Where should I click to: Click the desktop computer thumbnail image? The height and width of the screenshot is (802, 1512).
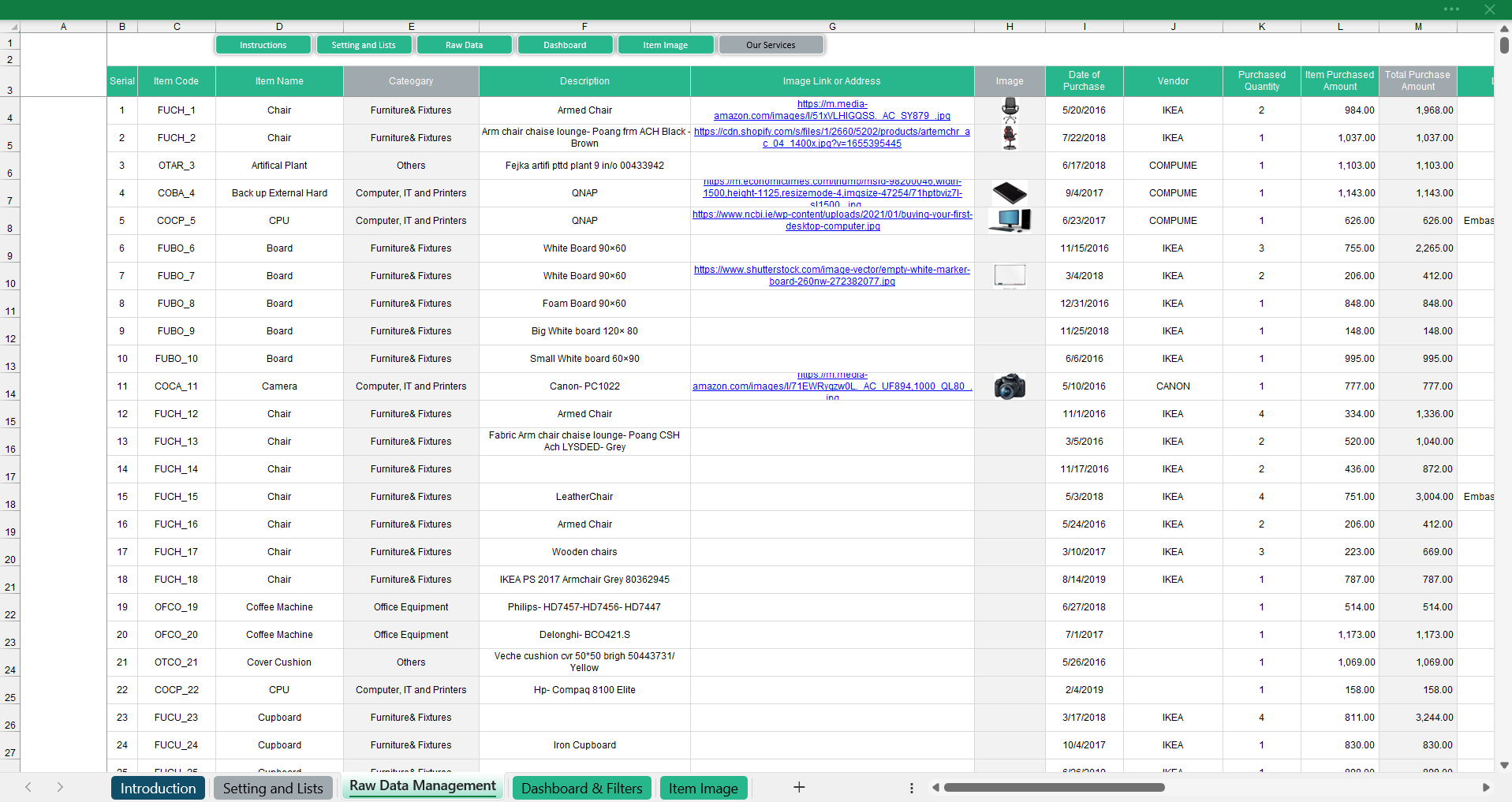coord(1010,221)
